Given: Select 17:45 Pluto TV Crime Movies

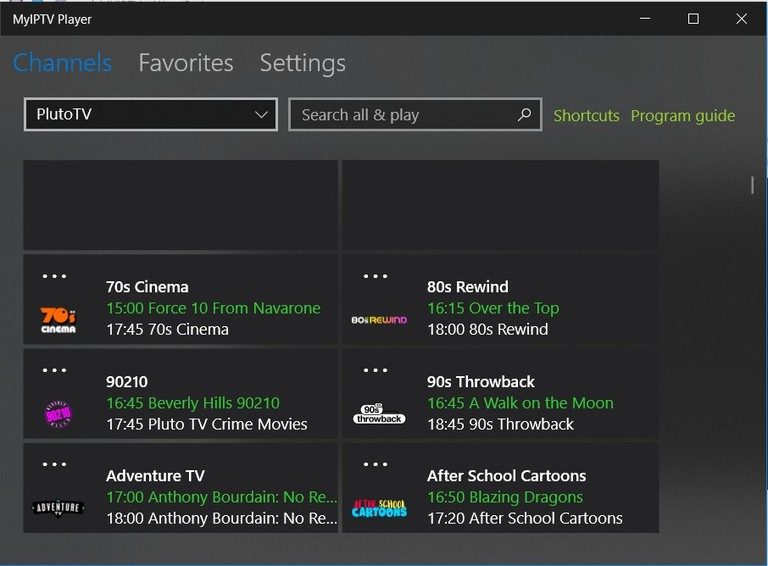Looking at the screenshot, I should tap(207, 424).
